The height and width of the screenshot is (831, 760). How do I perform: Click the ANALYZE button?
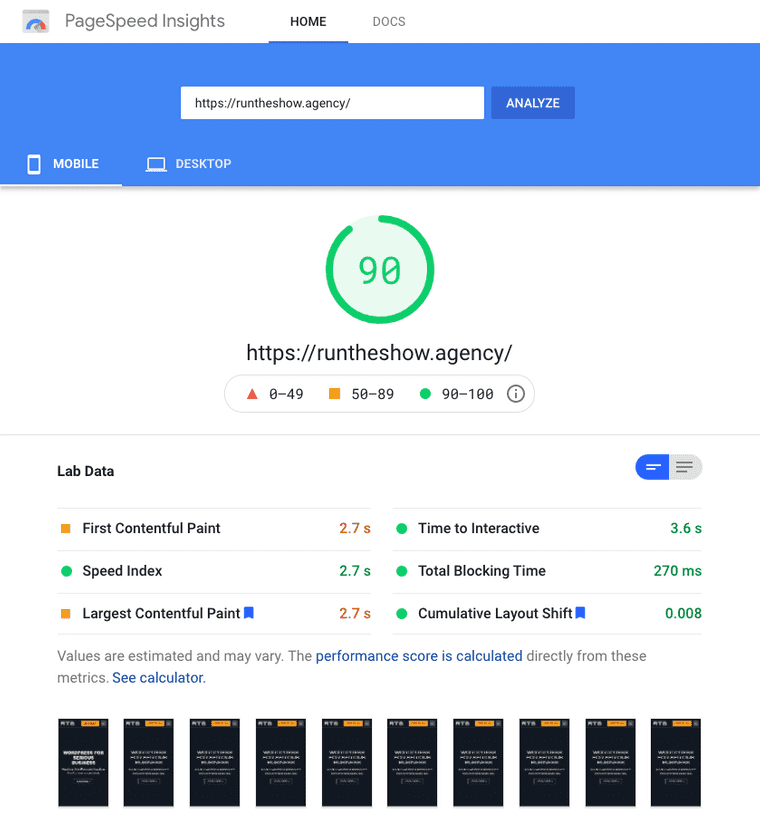(x=533, y=103)
